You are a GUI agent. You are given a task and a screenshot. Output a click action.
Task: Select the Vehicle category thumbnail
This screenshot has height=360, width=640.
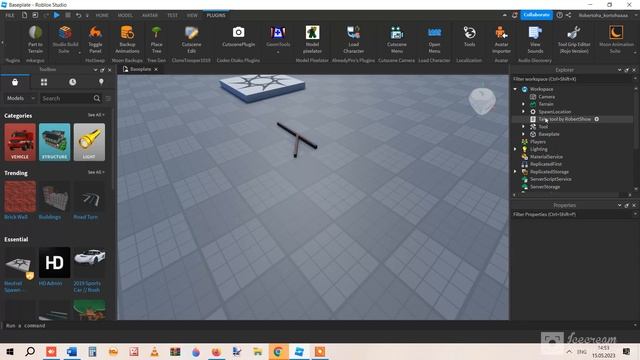coord(20,142)
